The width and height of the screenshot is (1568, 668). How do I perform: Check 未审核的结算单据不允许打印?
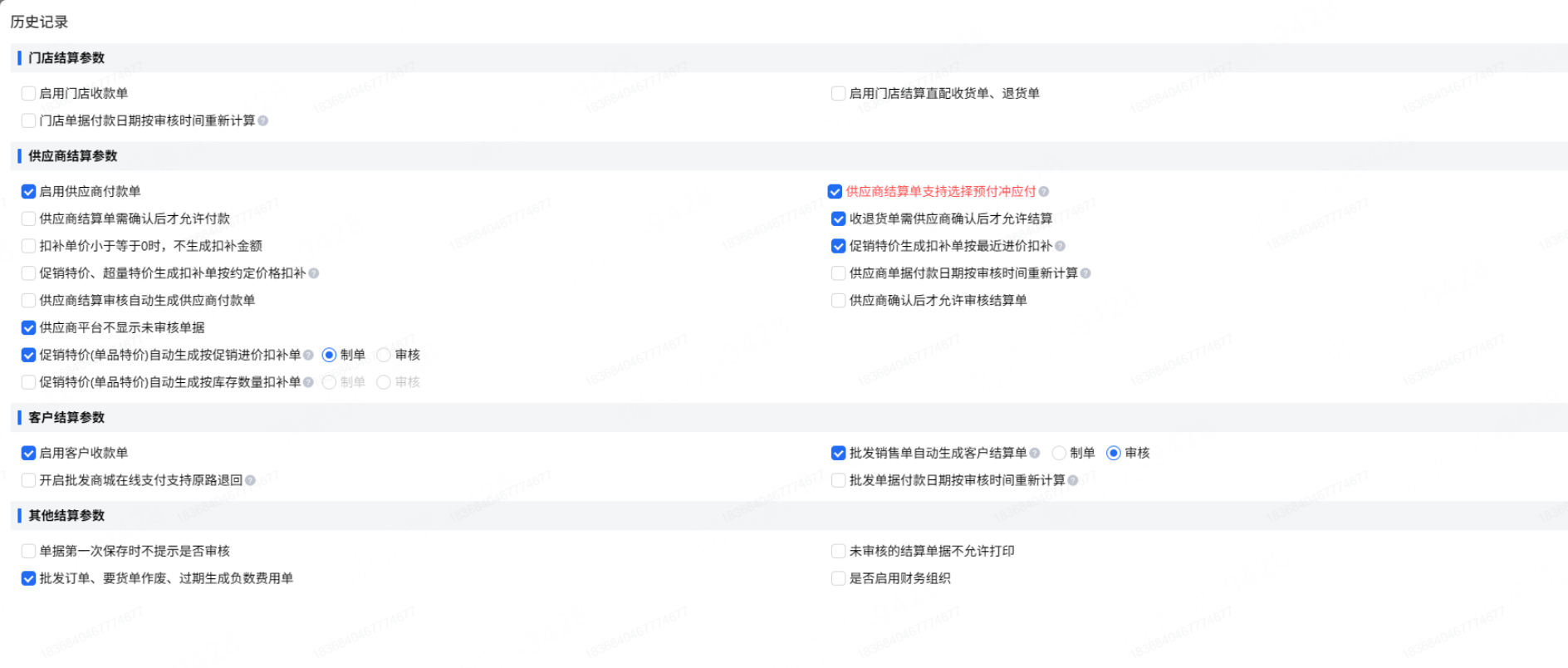838,552
